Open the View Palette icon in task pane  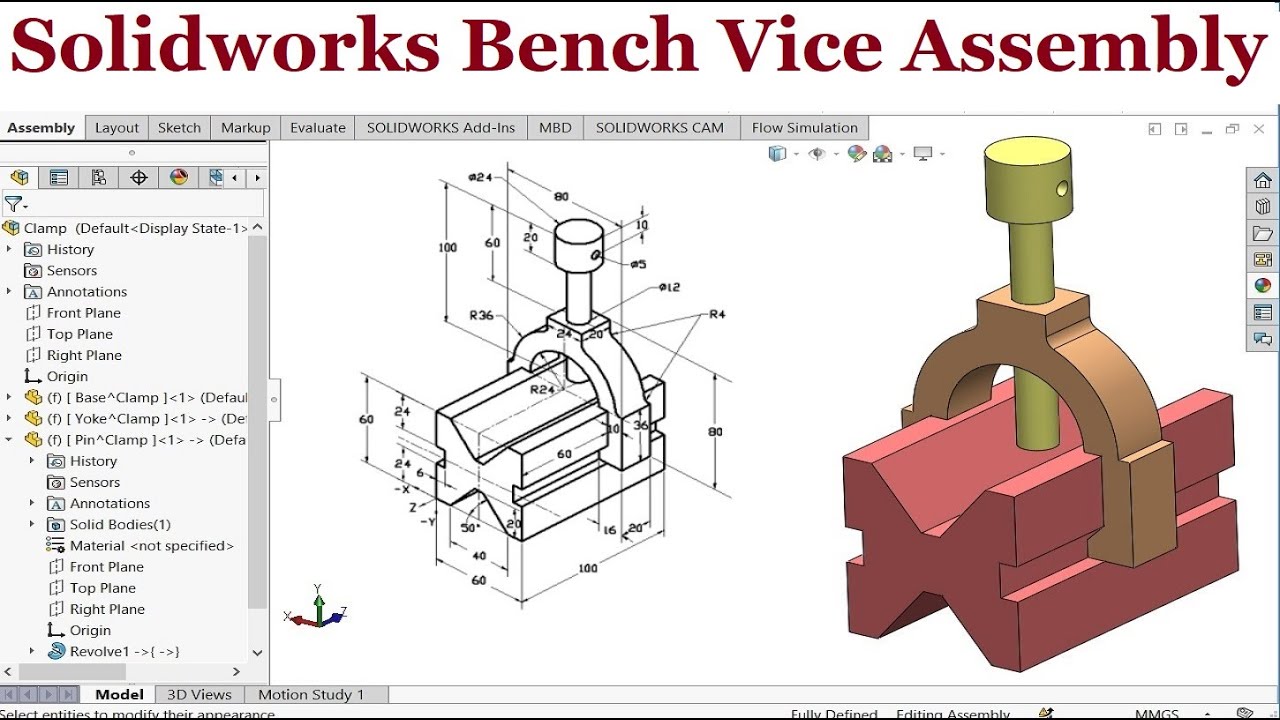click(1263, 260)
